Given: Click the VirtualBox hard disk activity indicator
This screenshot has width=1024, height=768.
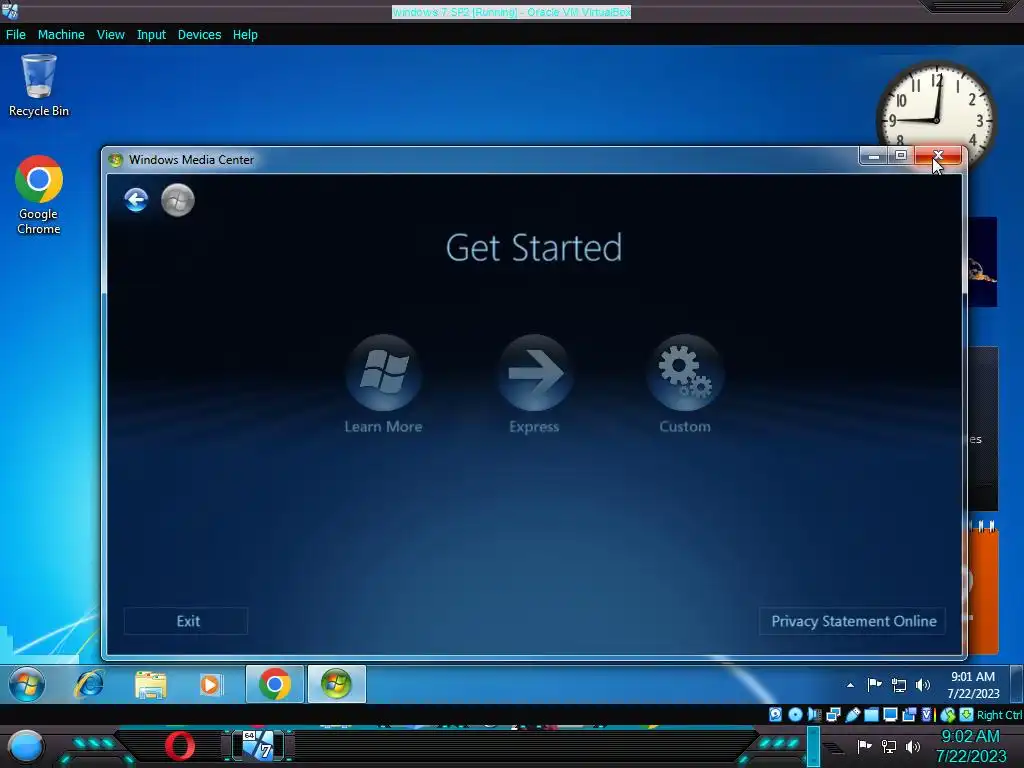Looking at the screenshot, I should (x=775, y=714).
